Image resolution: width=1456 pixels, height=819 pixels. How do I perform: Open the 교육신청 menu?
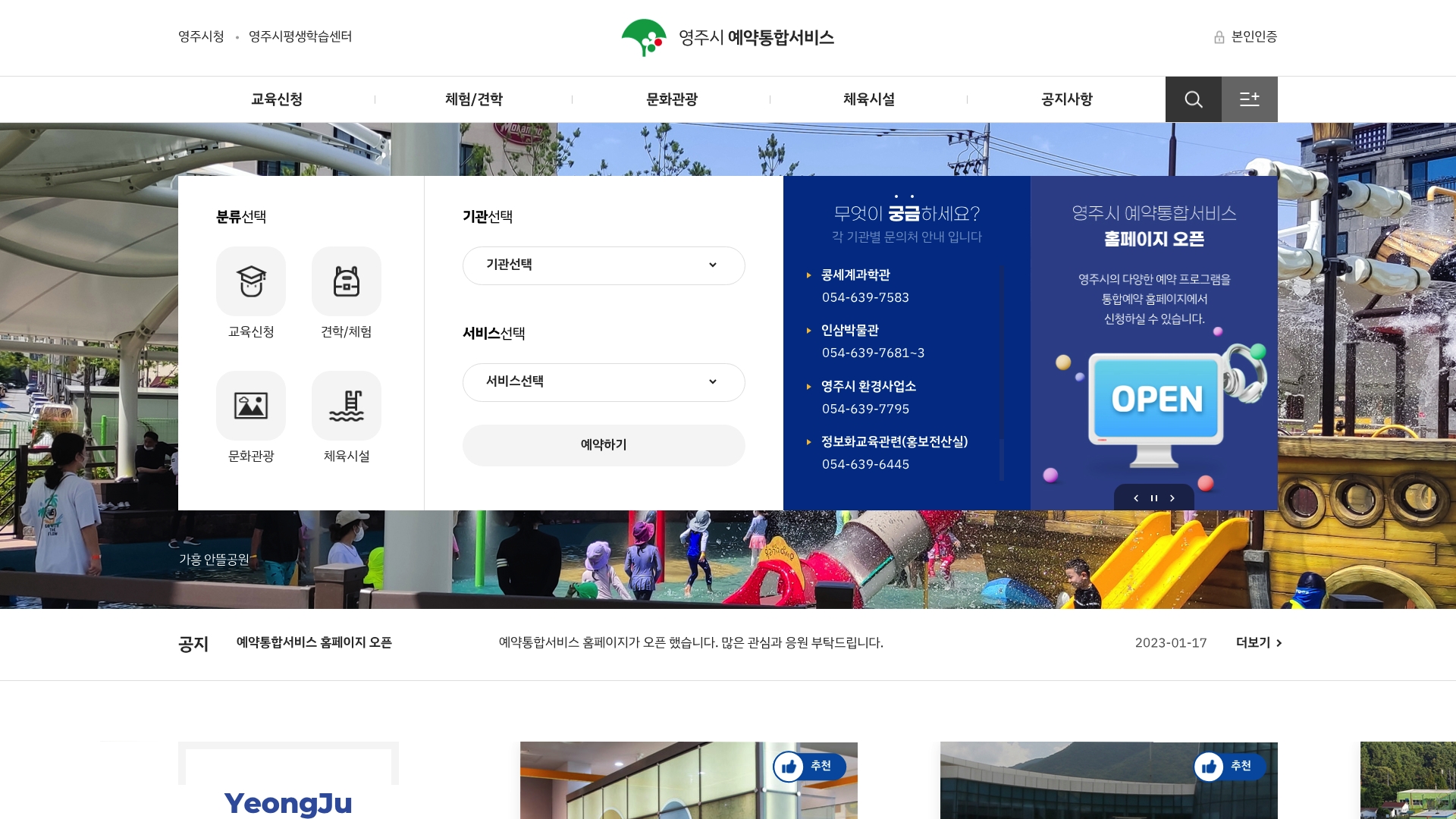click(x=277, y=99)
